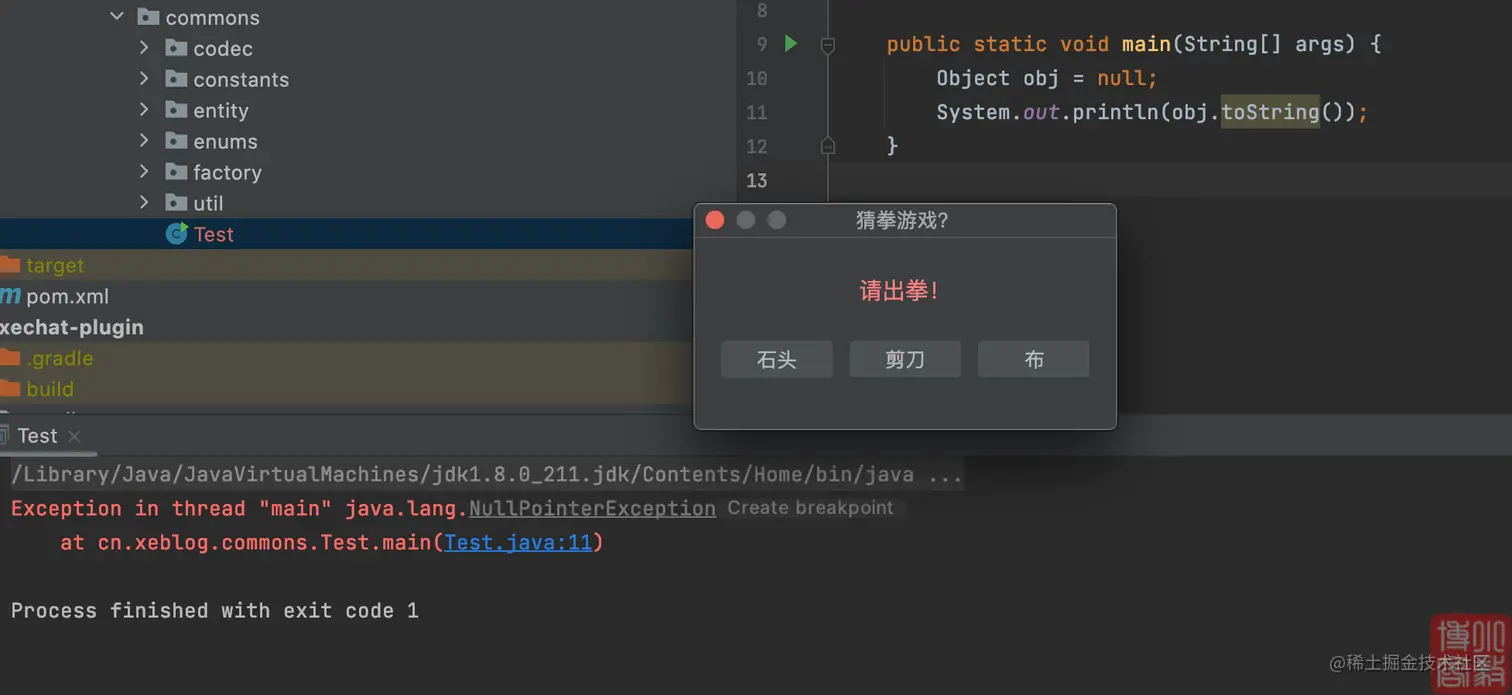Click the commons folder icon
The image size is (1512, 695).
pos(148,17)
